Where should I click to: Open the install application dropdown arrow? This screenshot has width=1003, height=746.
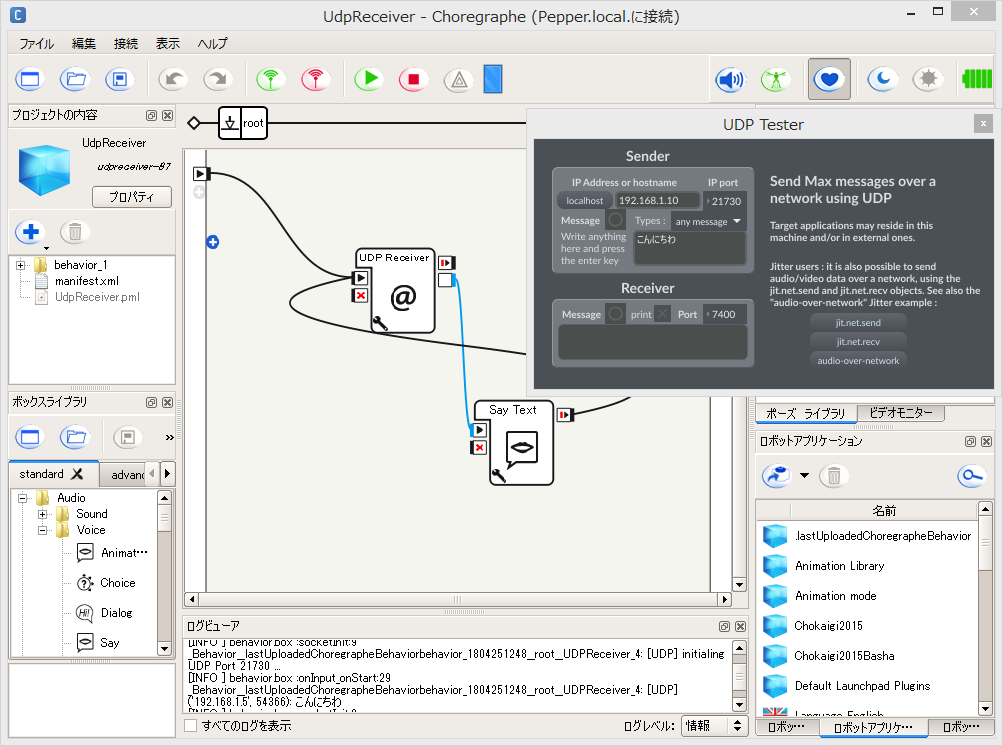coord(804,475)
